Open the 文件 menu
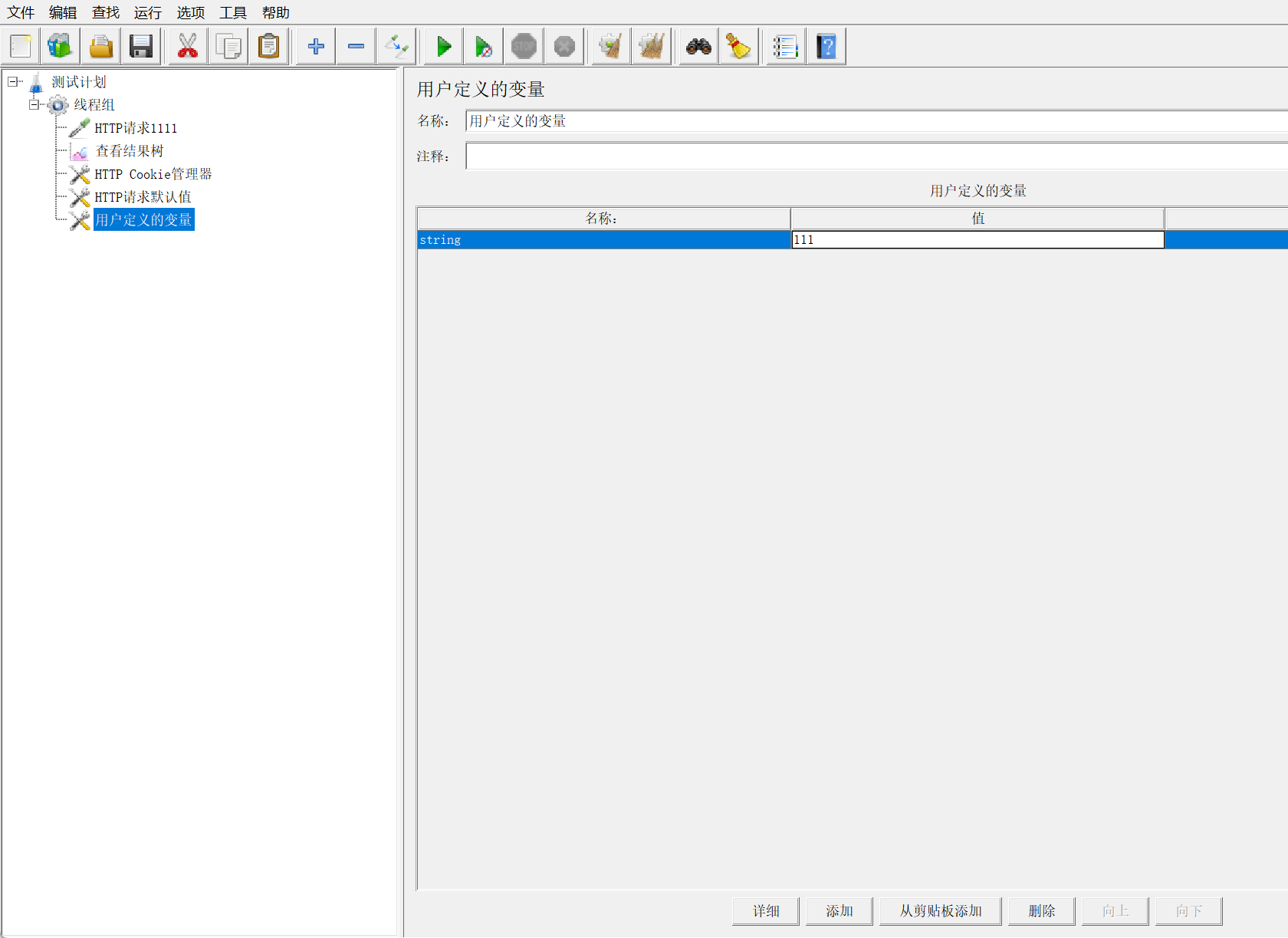 [21, 12]
